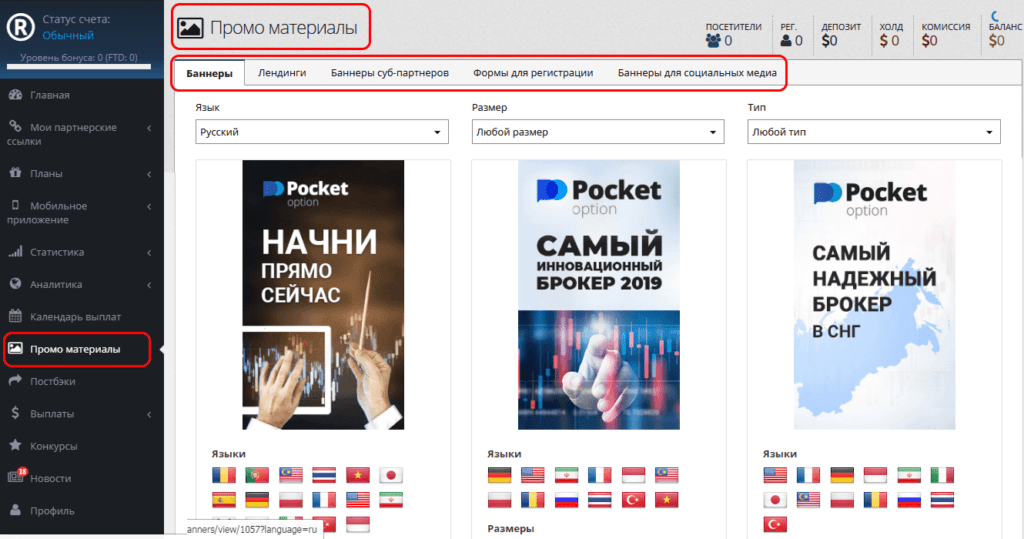The height and width of the screenshot is (539, 1024).
Task: Open the Начни прямо сейчас banner thumbnail
Action: tap(323, 295)
